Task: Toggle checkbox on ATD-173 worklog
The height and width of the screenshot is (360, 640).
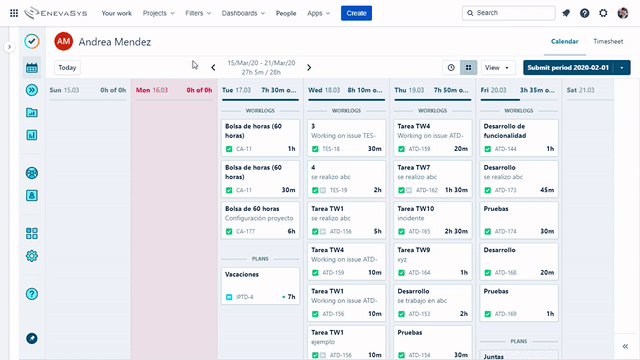Action: pyautogui.click(x=488, y=190)
